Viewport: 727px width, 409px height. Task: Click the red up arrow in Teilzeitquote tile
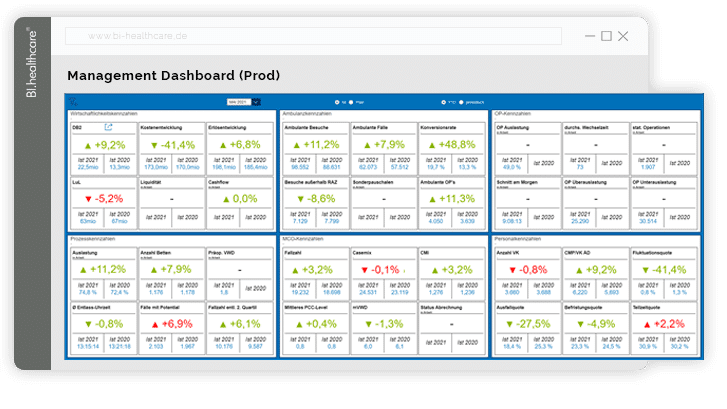pyautogui.click(x=643, y=324)
